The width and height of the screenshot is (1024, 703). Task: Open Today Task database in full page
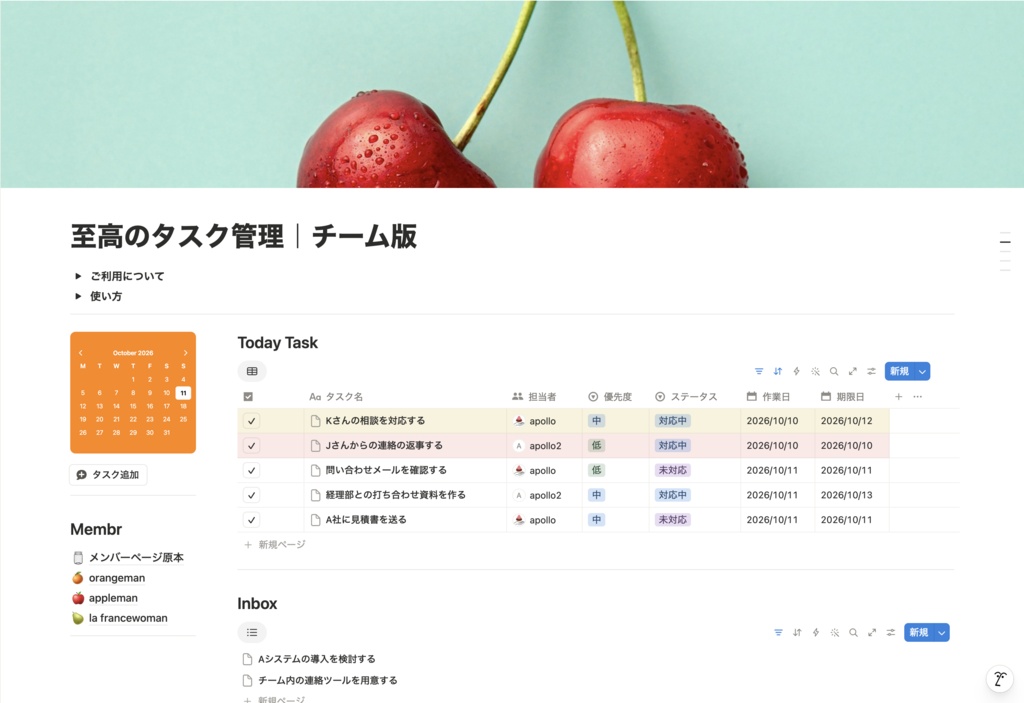852,371
